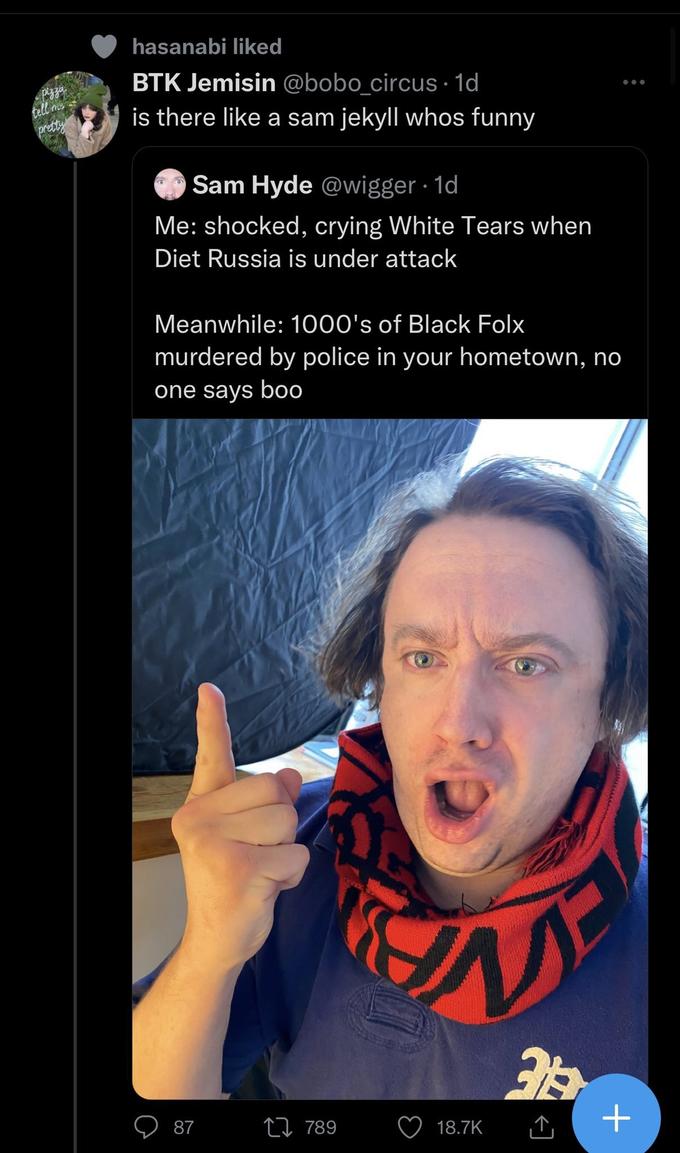Open the quoted author's handle

pyautogui.click(x=367, y=185)
